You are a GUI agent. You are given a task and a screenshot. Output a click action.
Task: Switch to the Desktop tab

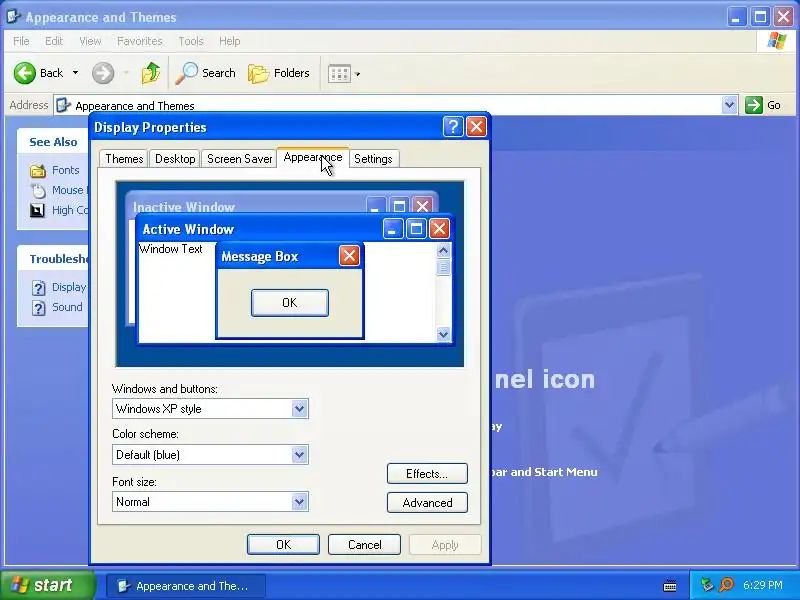[175, 159]
